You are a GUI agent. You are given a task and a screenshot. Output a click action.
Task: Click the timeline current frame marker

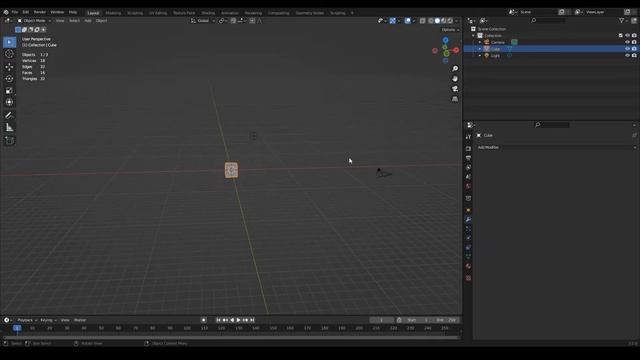tap(17, 328)
